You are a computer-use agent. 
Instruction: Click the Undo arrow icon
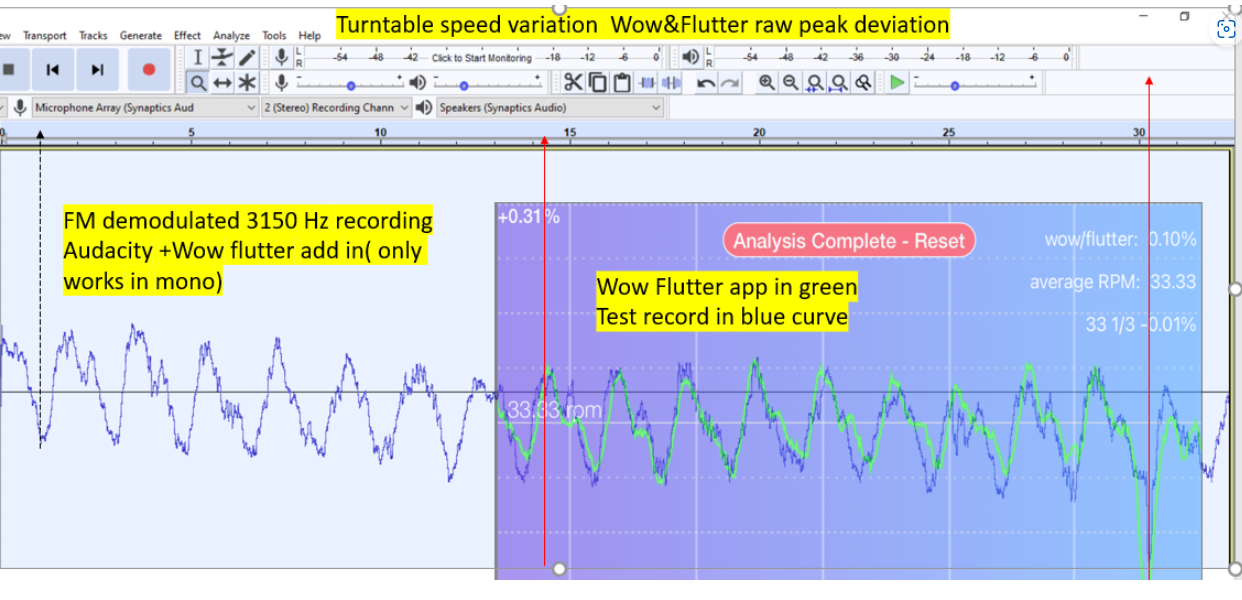click(706, 82)
